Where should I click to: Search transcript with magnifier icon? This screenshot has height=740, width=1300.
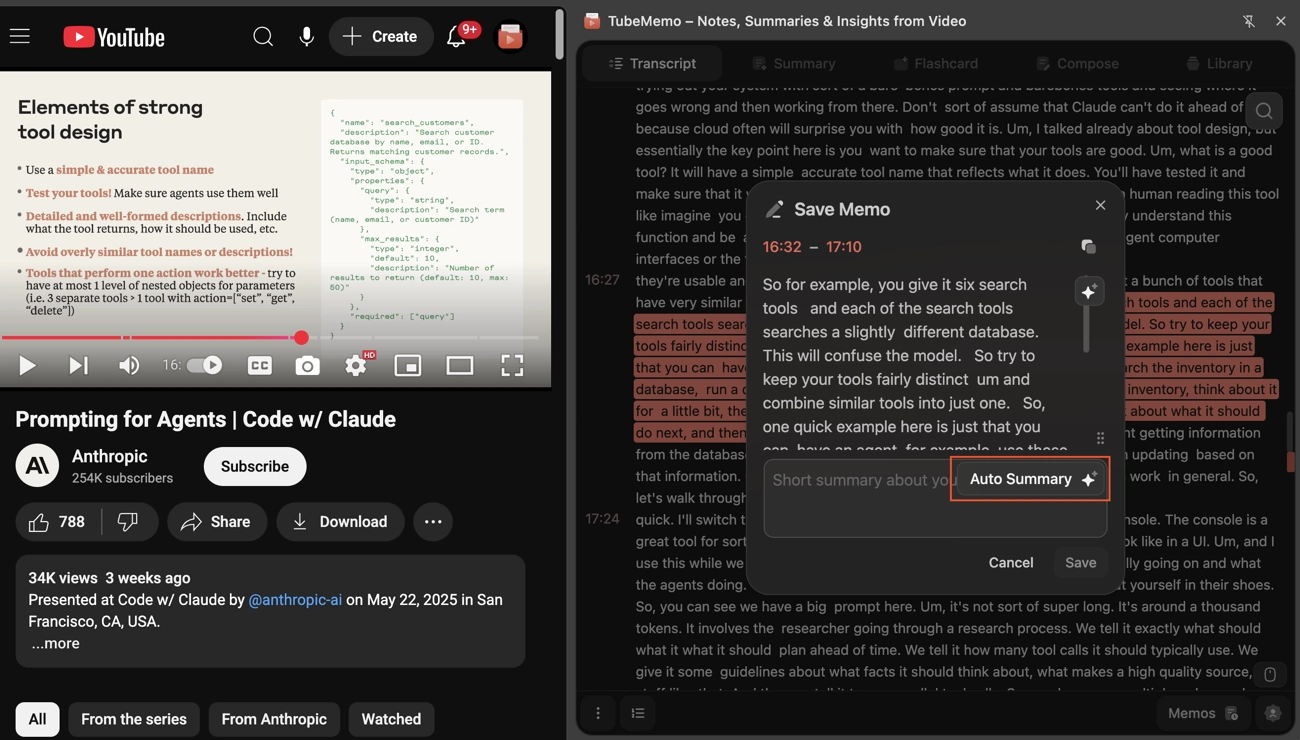pos(1264,111)
